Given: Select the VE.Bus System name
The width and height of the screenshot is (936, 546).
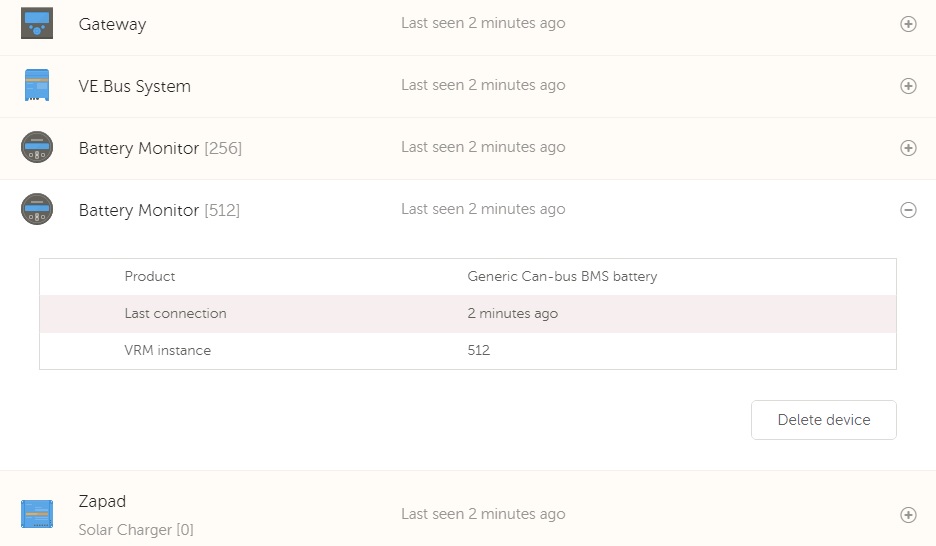Looking at the screenshot, I should tap(134, 86).
